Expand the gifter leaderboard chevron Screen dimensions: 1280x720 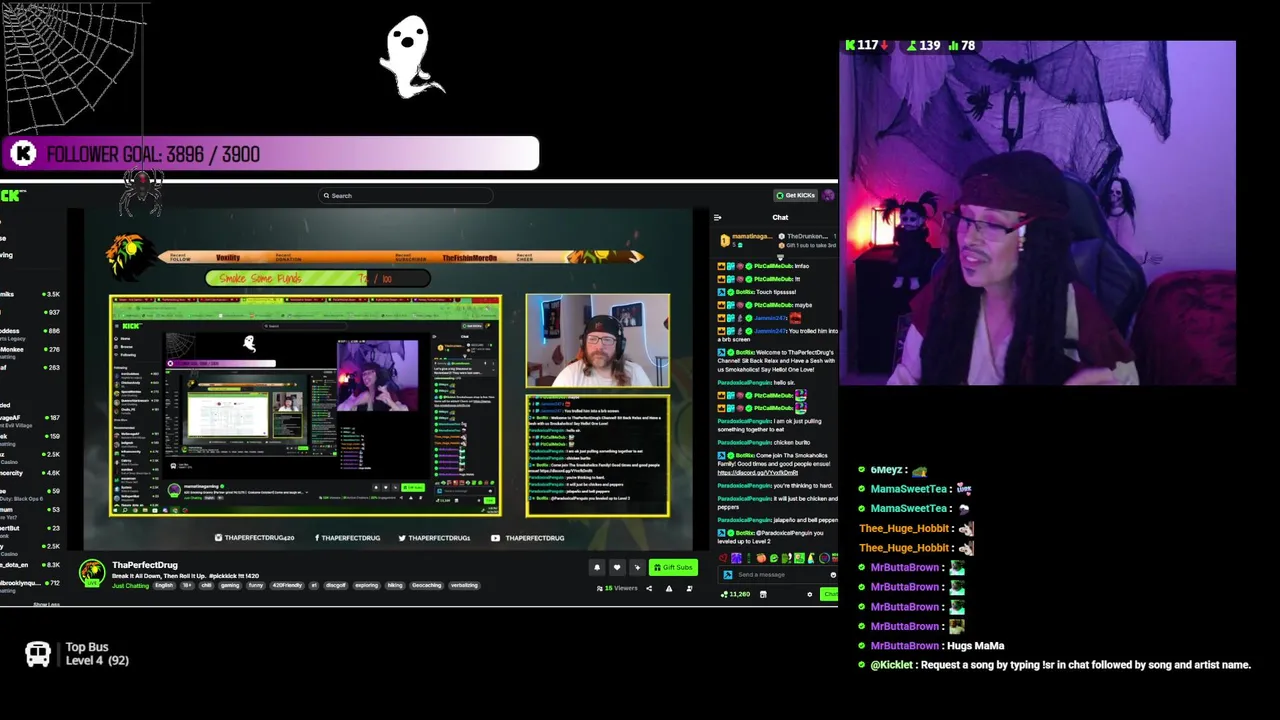(780, 257)
